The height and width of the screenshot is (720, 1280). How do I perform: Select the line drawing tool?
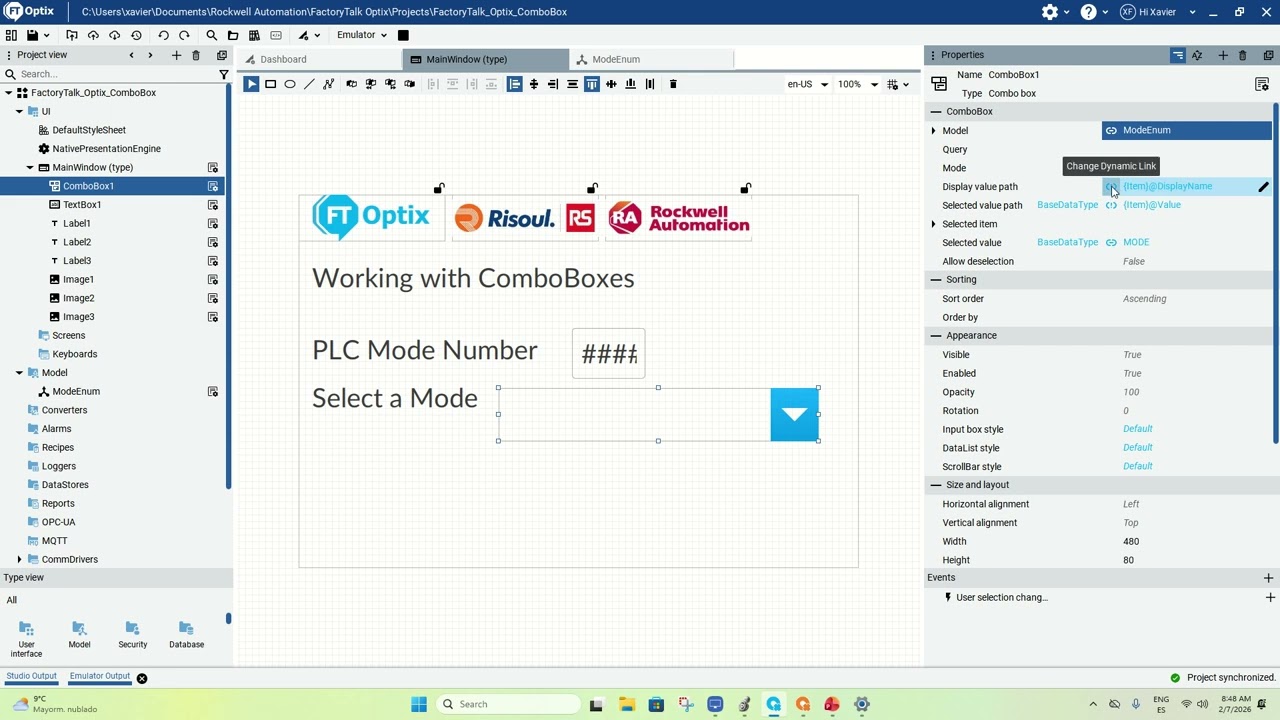(x=309, y=84)
